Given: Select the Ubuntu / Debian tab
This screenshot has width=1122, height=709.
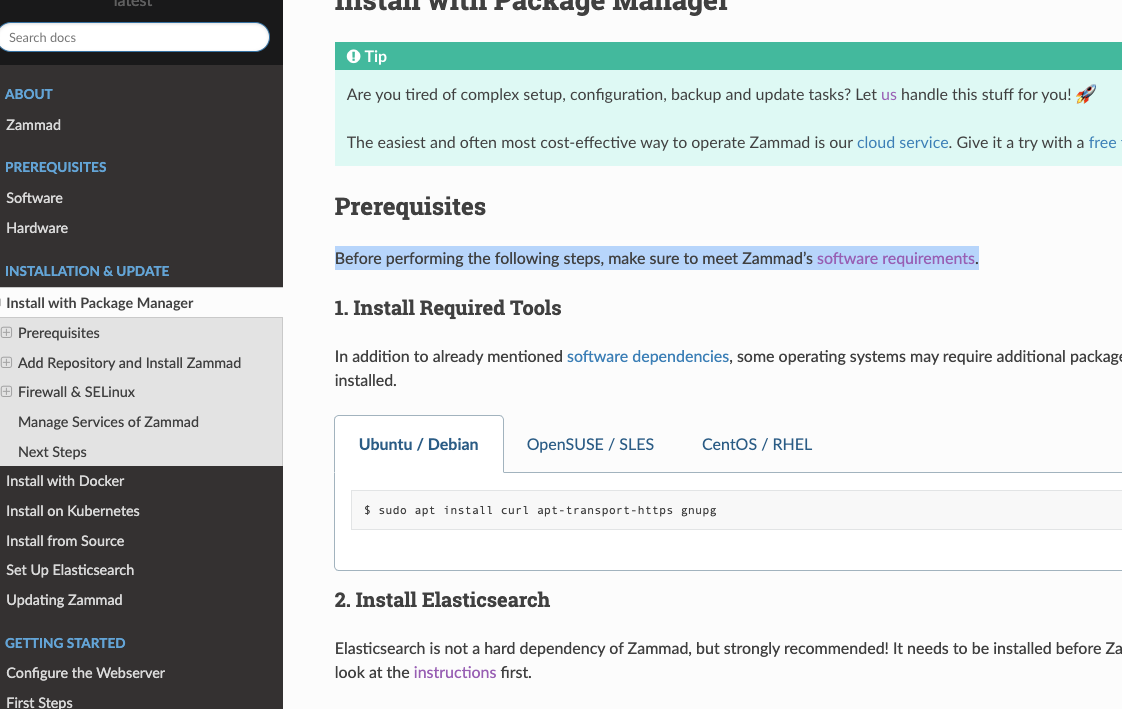Looking at the screenshot, I should (x=419, y=444).
